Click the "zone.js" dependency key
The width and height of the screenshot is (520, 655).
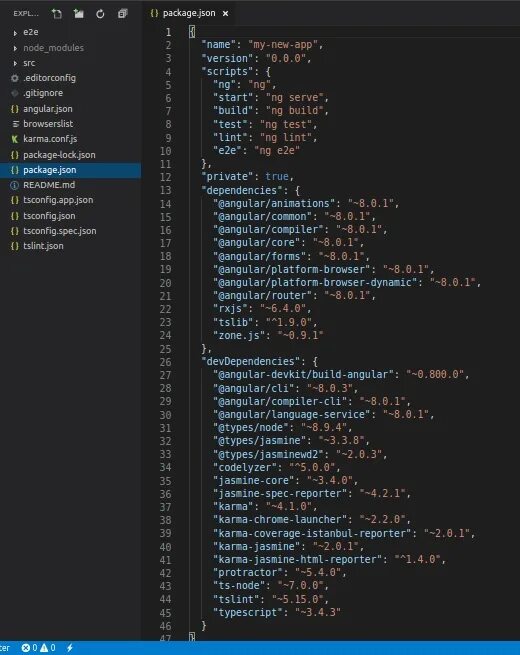click(x=239, y=335)
